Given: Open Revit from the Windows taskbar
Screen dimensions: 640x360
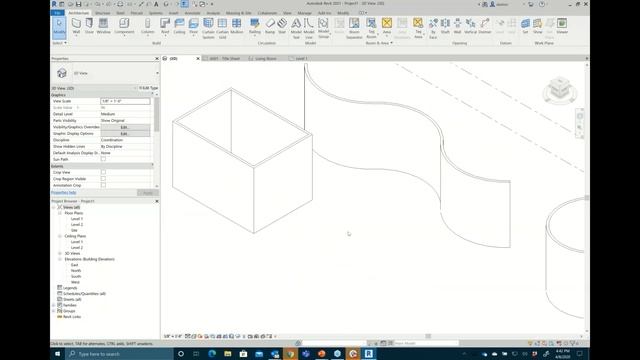Looking at the screenshot, I should click(x=369, y=354).
